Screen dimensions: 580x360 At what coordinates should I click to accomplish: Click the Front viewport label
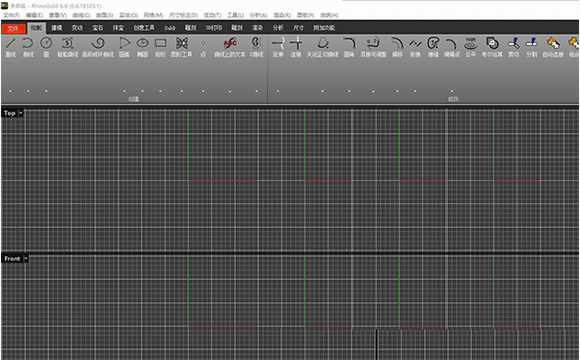tap(12, 259)
